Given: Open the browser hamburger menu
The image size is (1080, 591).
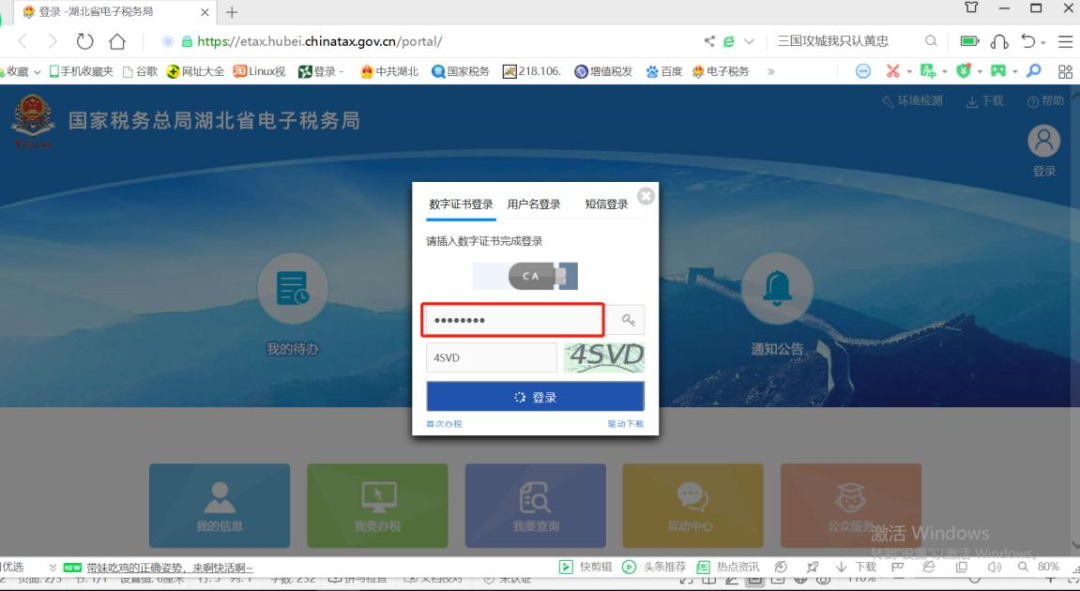Looking at the screenshot, I should tap(1065, 41).
